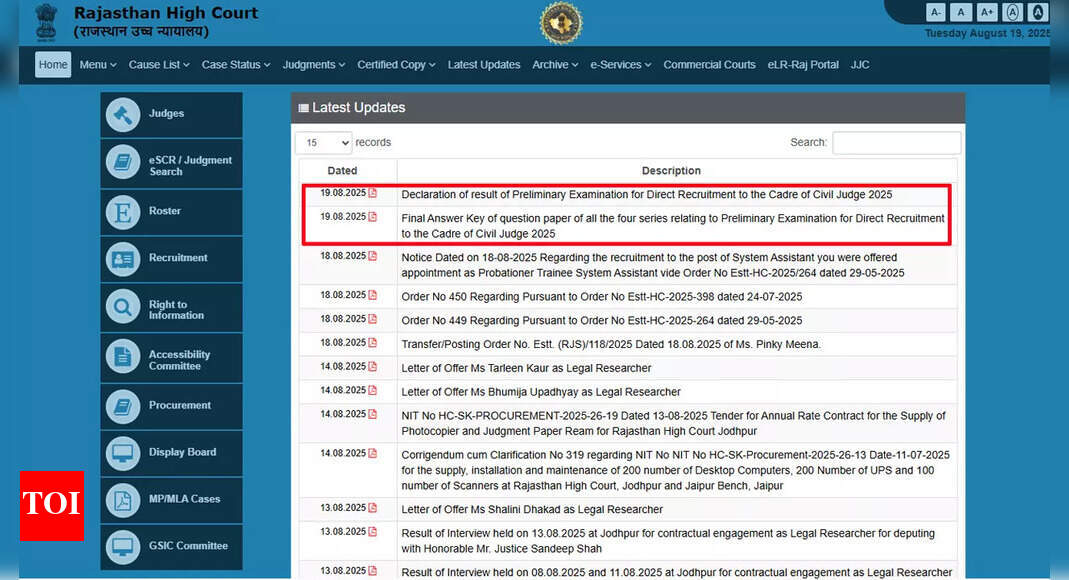Select 'Letter of Offer Ms Tarleen Kaur' row text

(x=526, y=368)
